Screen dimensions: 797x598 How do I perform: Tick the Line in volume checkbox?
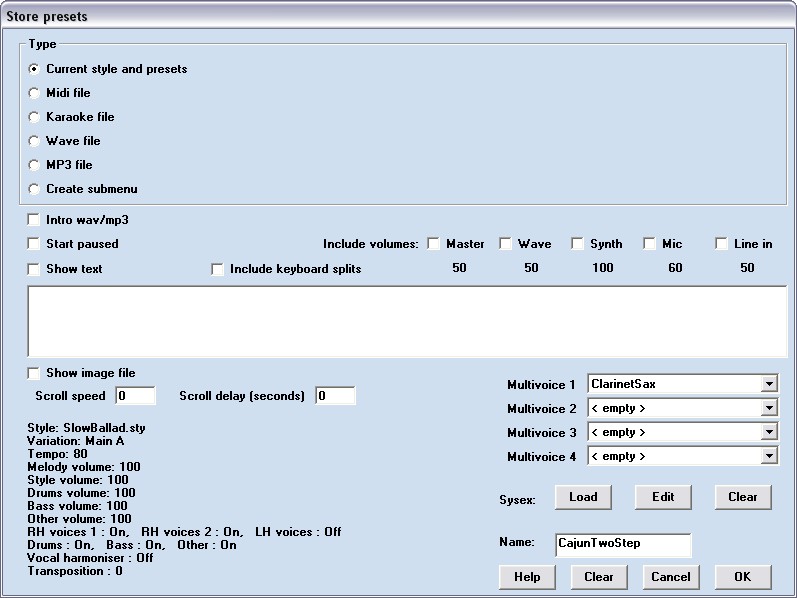pos(721,244)
